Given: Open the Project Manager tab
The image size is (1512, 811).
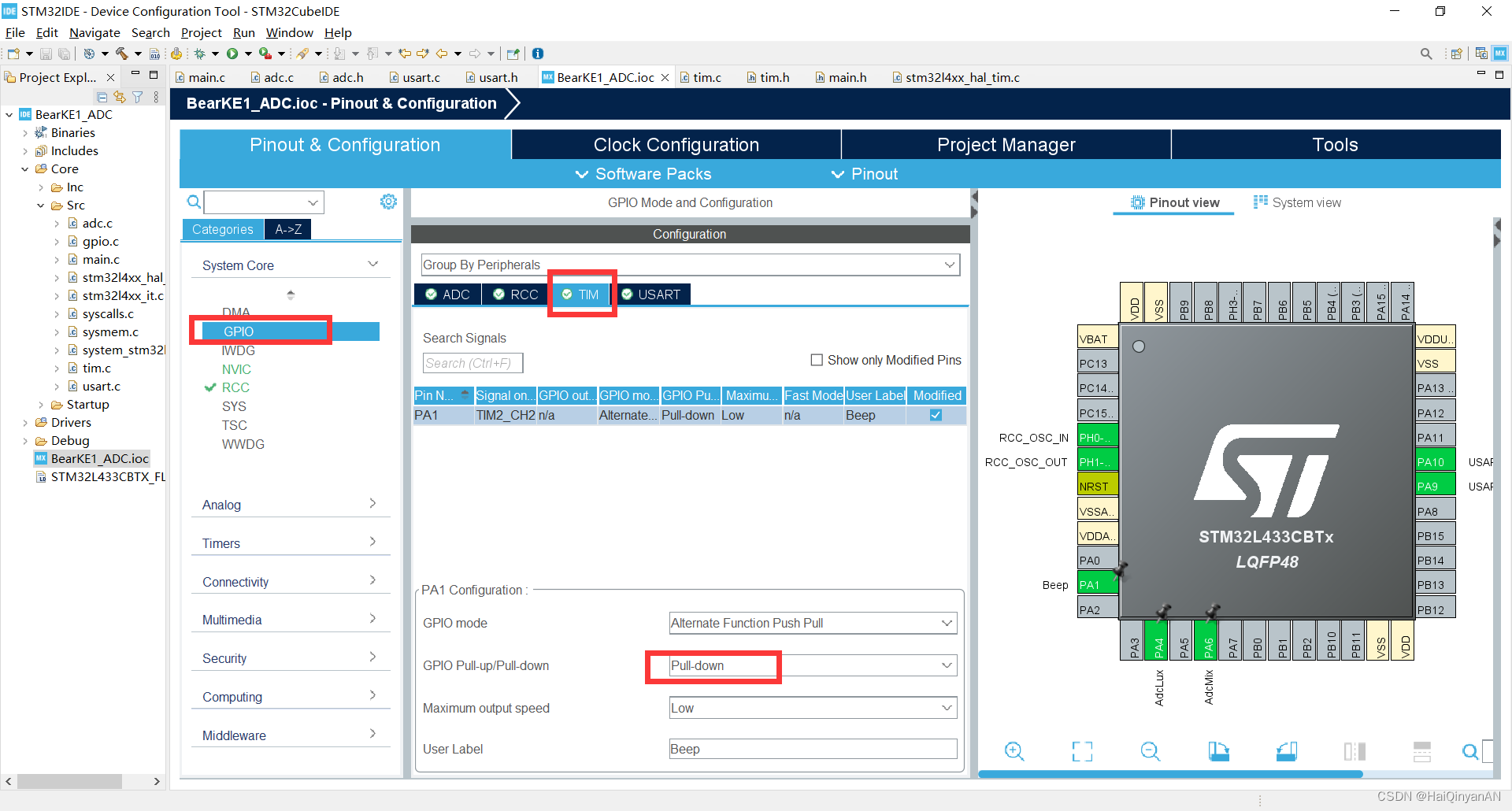Looking at the screenshot, I should (x=1006, y=145).
